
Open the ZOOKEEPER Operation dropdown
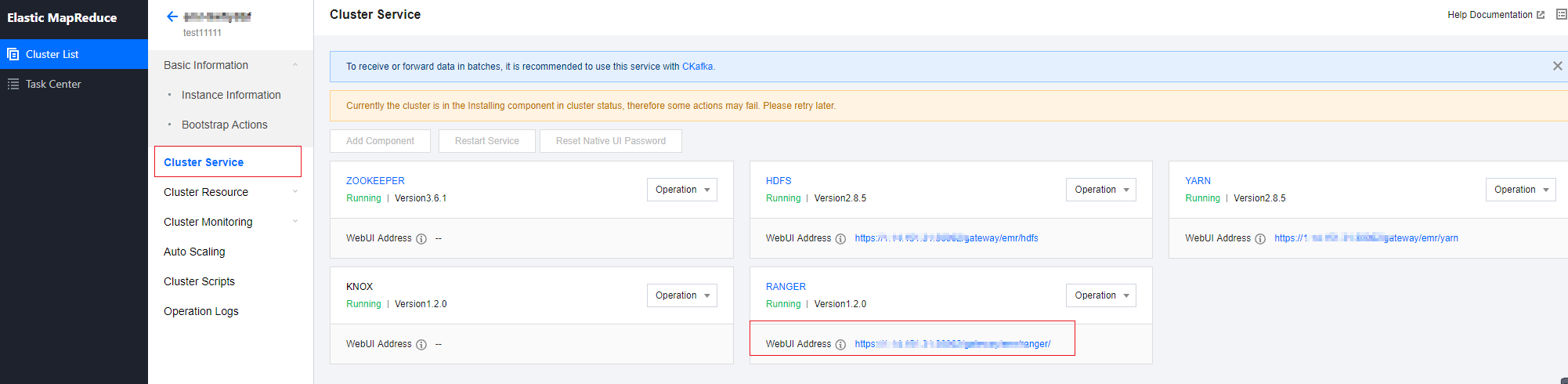pos(681,190)
